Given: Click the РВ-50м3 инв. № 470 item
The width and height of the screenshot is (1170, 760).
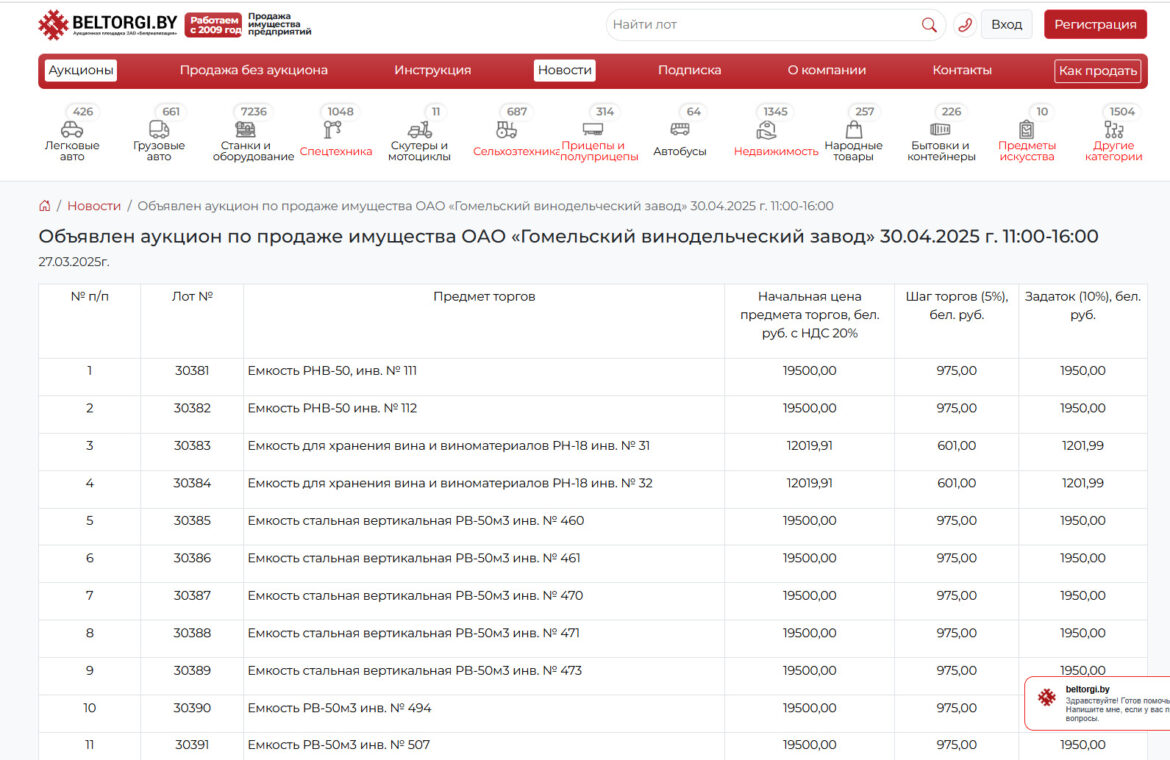Looking at the screenshot, I should click(x=415, y=596).
